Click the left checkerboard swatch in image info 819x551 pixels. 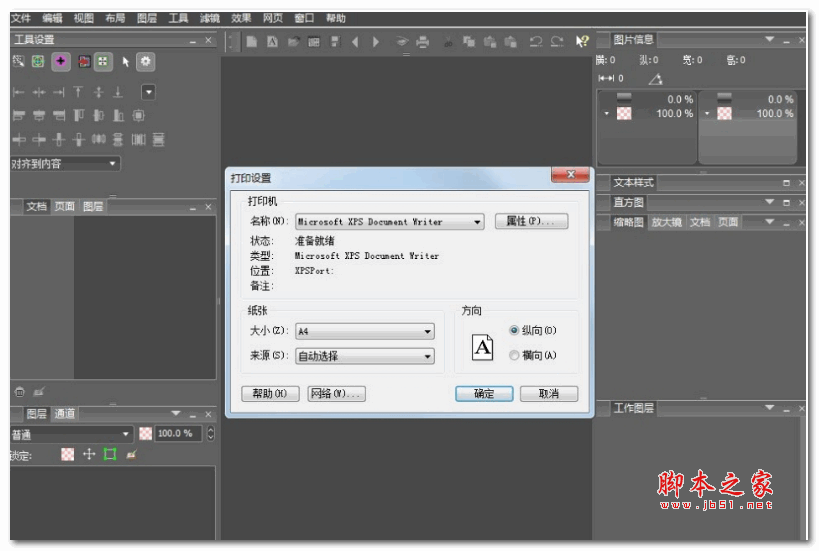[624, 113]
